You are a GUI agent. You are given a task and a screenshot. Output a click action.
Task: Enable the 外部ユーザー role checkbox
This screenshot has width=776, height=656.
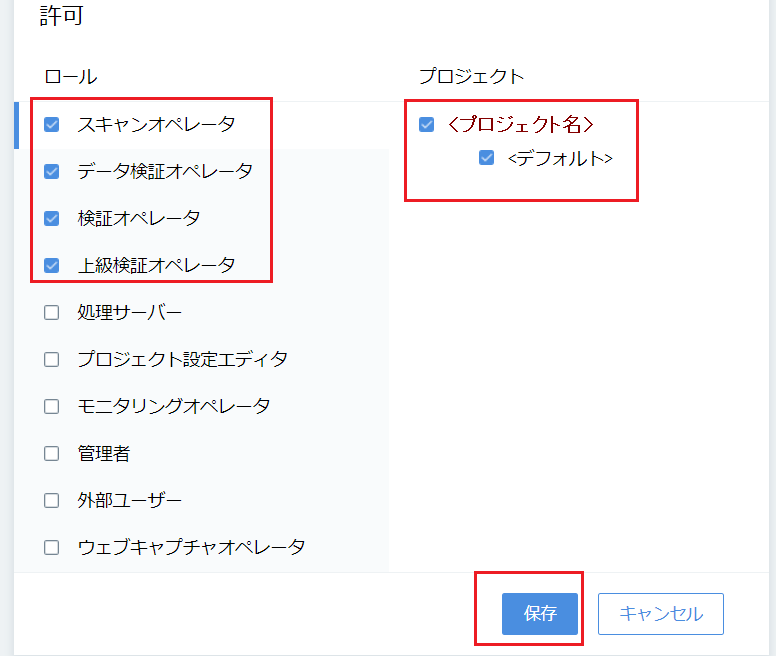[51, 500]
